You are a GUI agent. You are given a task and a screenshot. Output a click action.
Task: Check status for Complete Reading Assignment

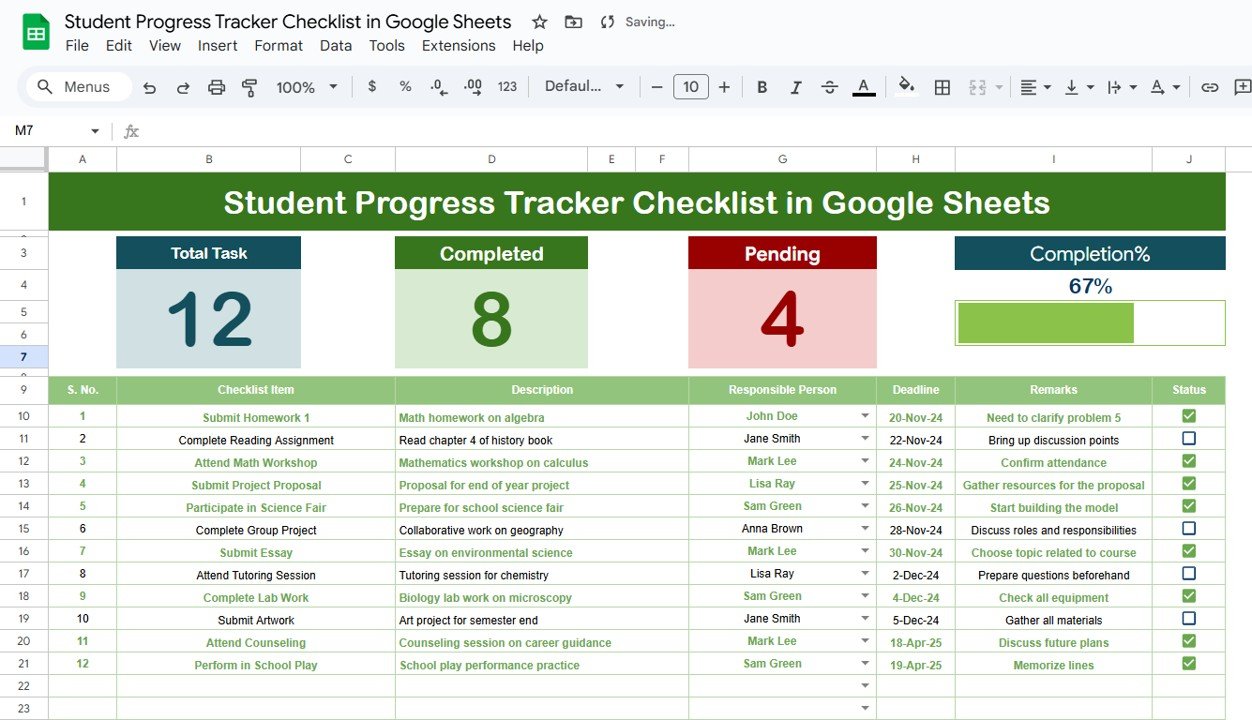(x=1189, y=438)
